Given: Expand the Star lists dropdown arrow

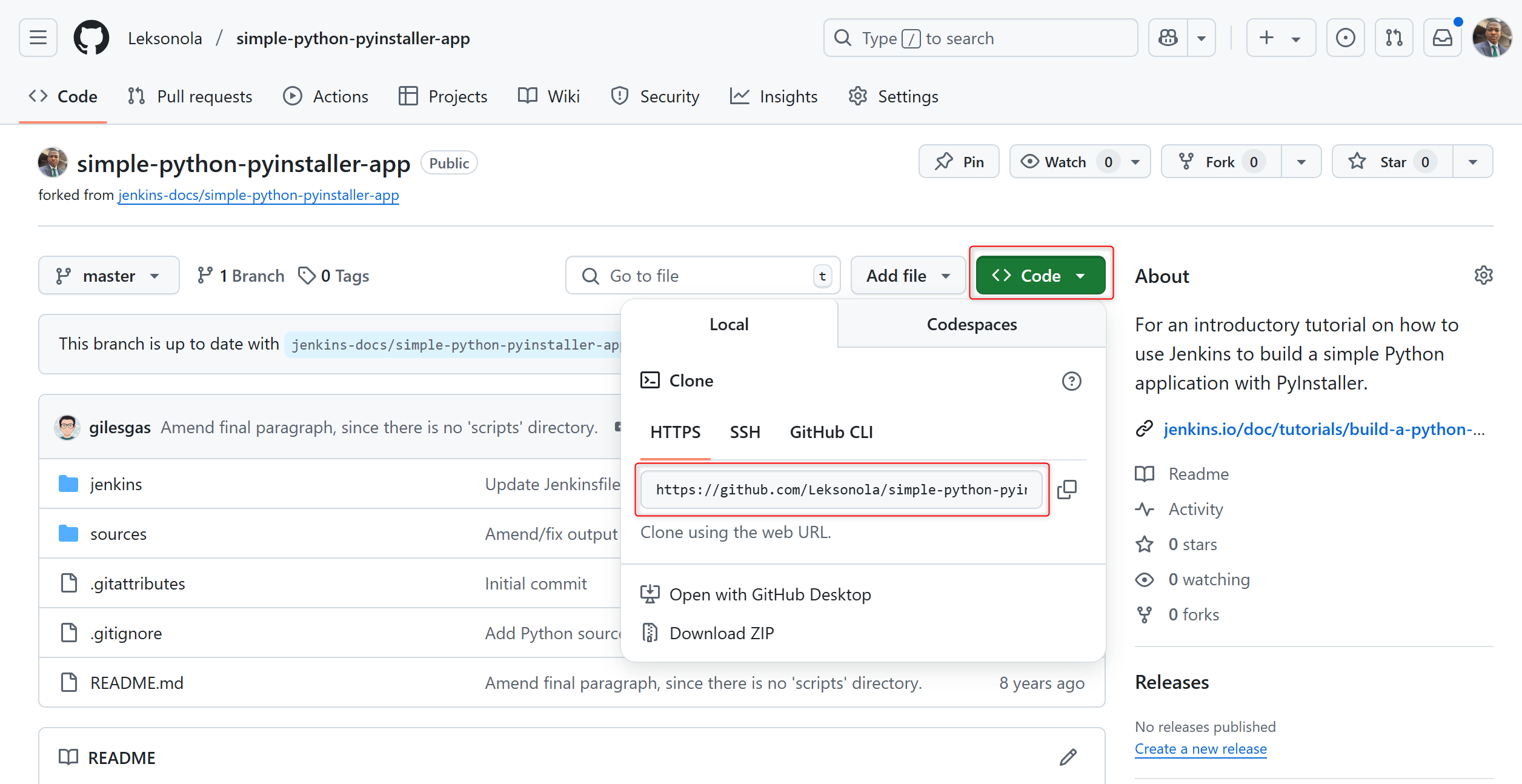Looking at the screenshot, I should (1473, 162).
